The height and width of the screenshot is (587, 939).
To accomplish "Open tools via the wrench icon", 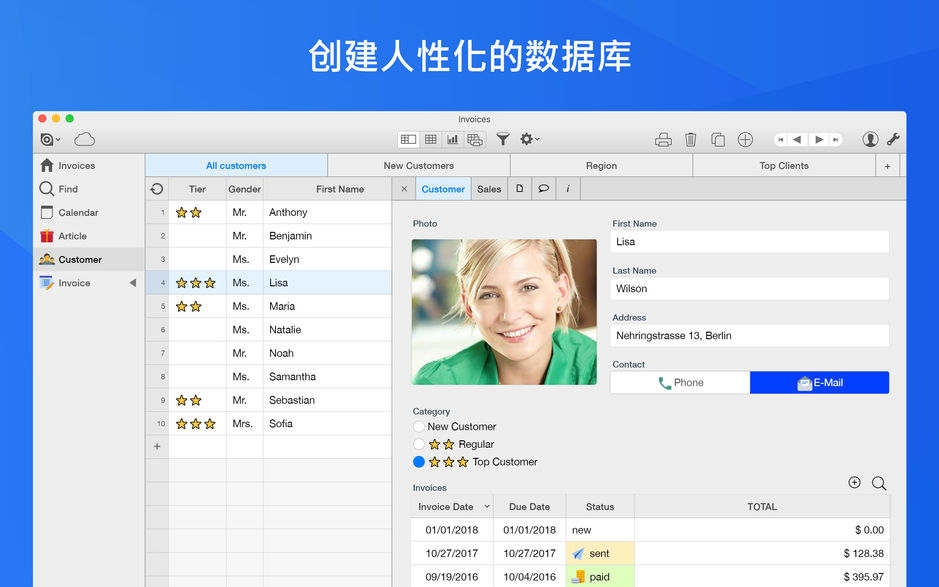I will click(891, 139).
